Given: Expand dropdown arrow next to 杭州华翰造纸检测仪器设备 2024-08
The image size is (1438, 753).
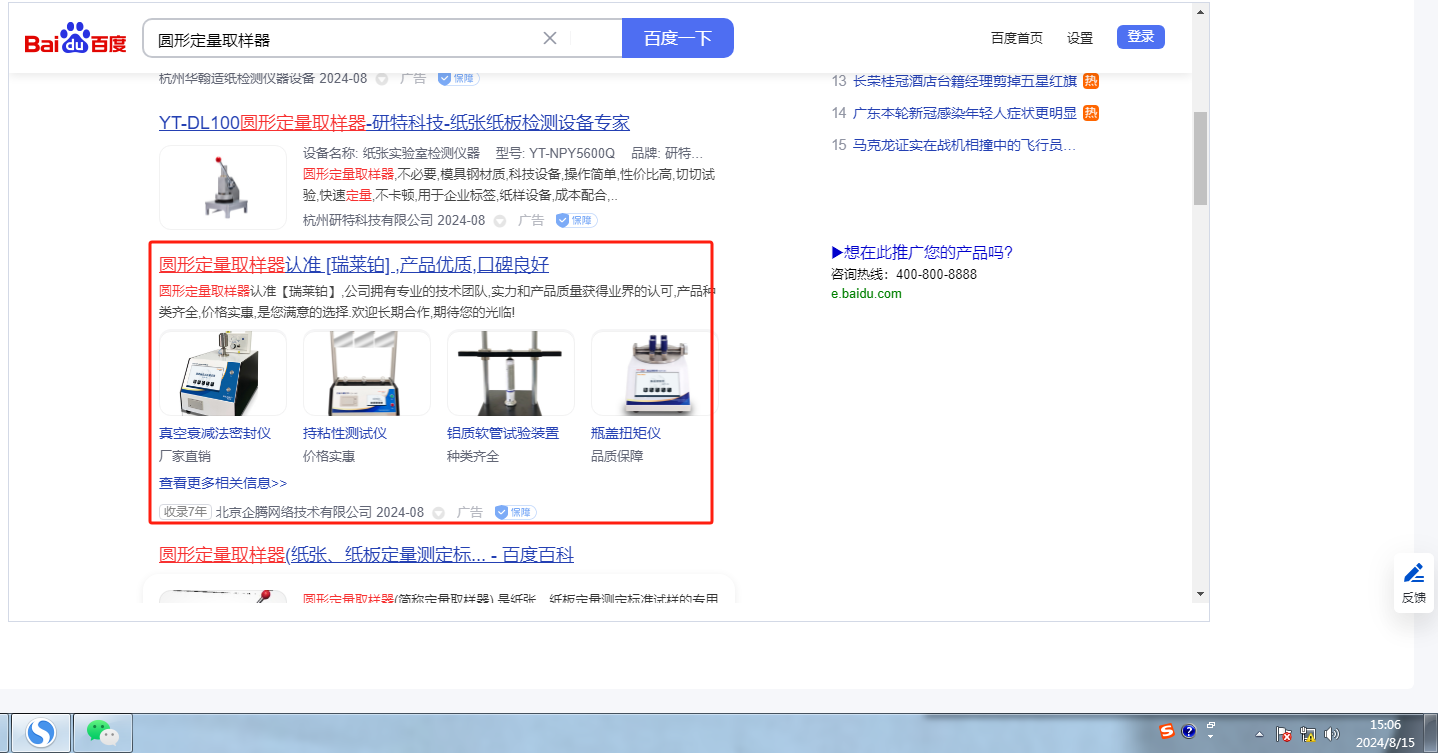Looking at the screenshot, I should (x=382, y=78).
